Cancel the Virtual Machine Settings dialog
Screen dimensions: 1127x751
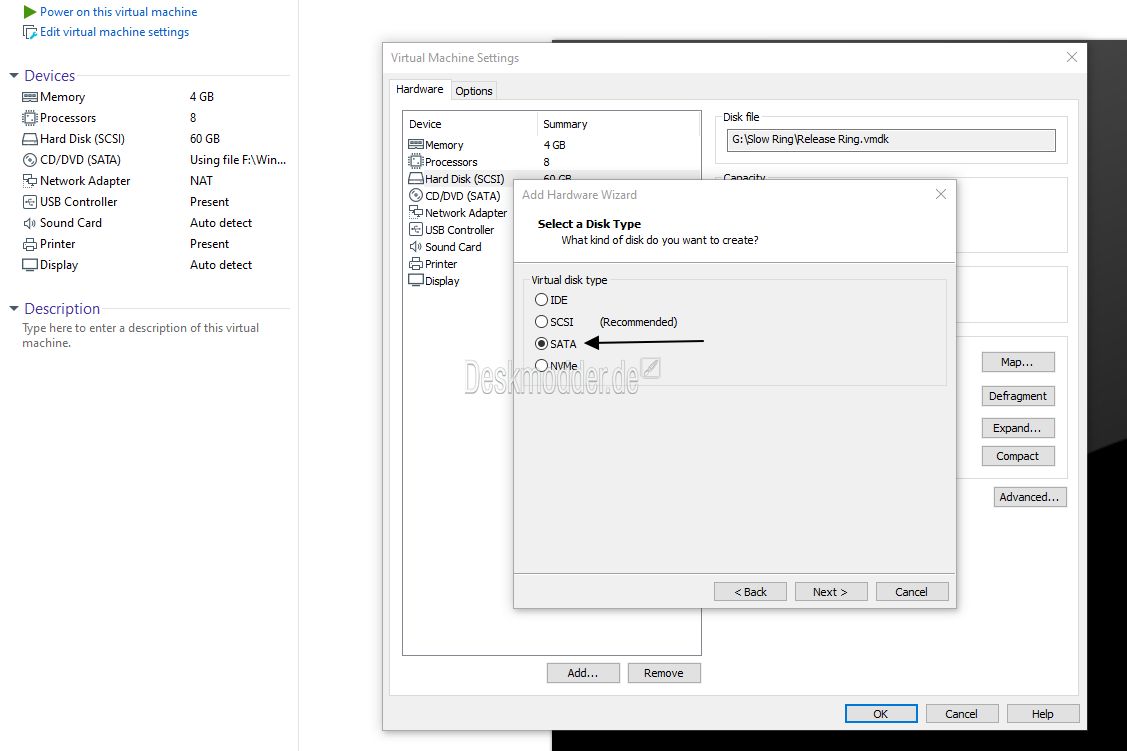coord(962,714)
